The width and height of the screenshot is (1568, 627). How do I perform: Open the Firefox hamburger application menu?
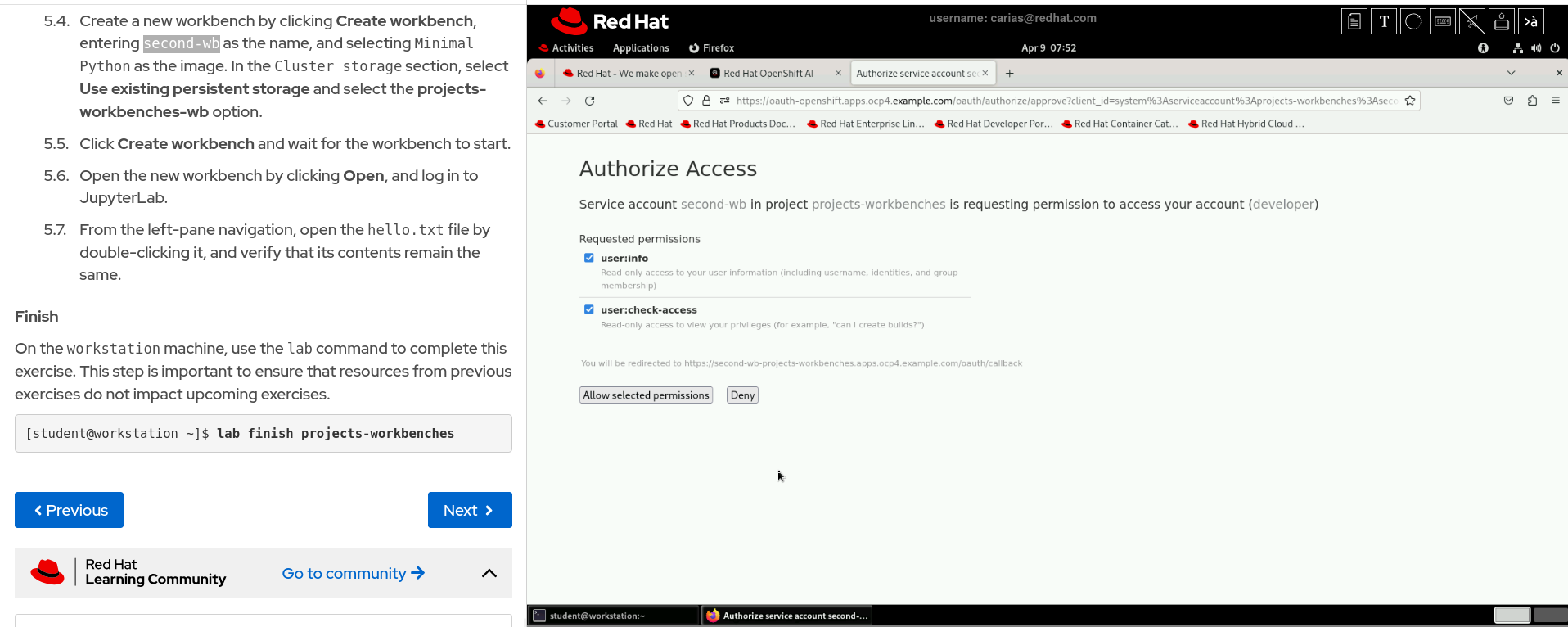pyautogui.click(x=1556, y=101)
